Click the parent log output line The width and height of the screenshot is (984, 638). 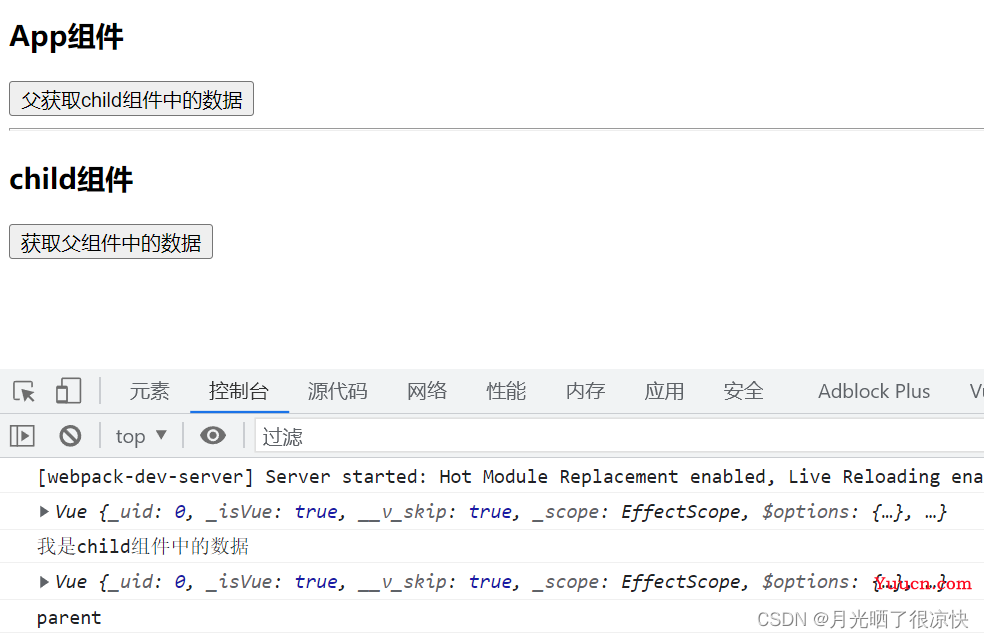pyautogui.click(x=69, y=618)
